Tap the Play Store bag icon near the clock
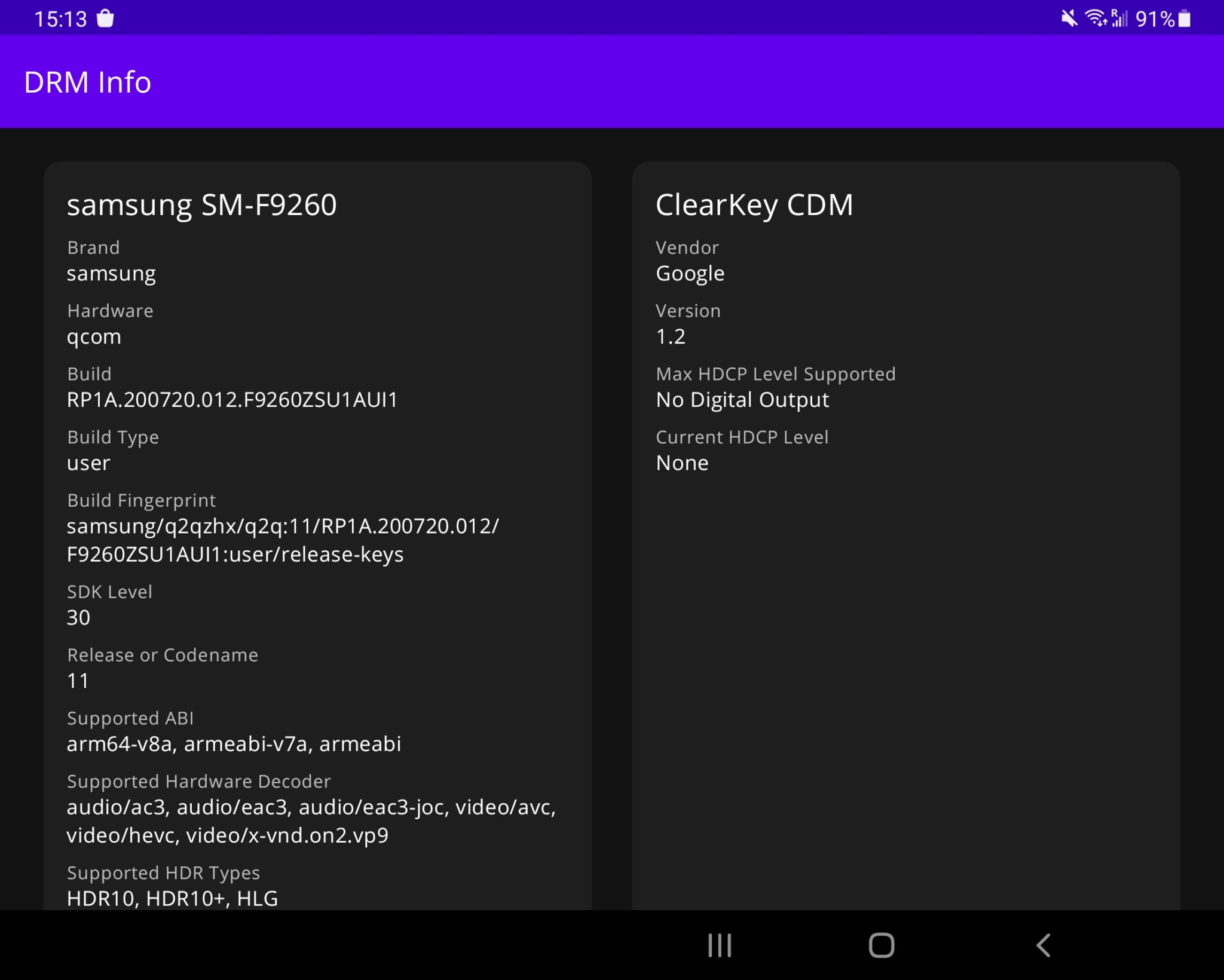Viewport: 1224px width, 980px height. (105, 18)
